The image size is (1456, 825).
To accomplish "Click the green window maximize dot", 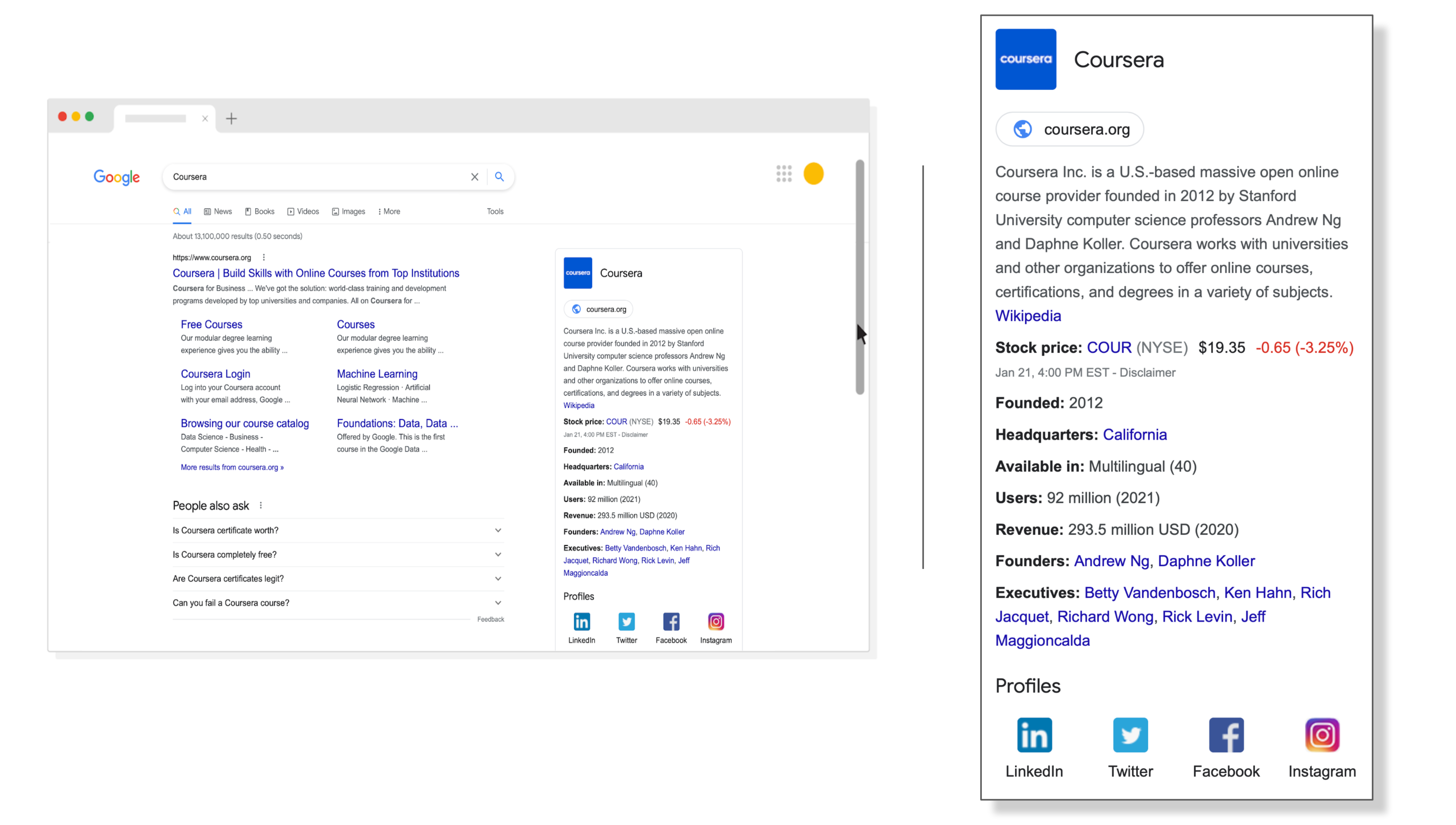I will click(90, 116).
